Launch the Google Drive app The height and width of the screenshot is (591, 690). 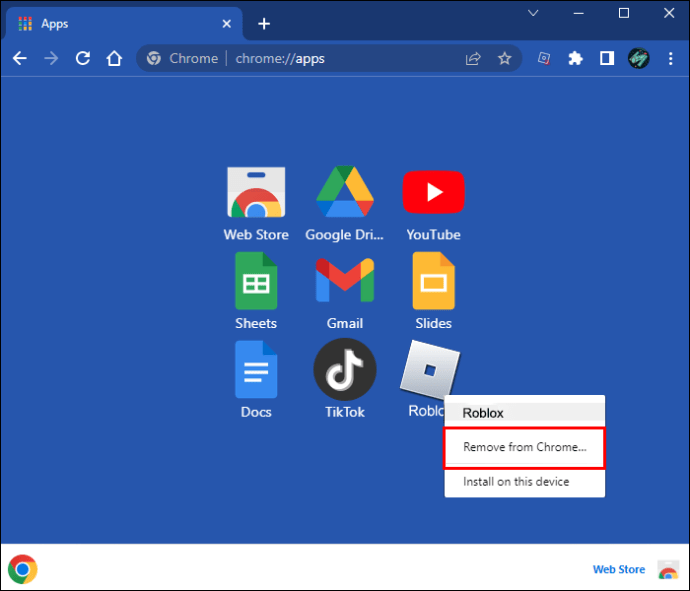pos(344,194)
